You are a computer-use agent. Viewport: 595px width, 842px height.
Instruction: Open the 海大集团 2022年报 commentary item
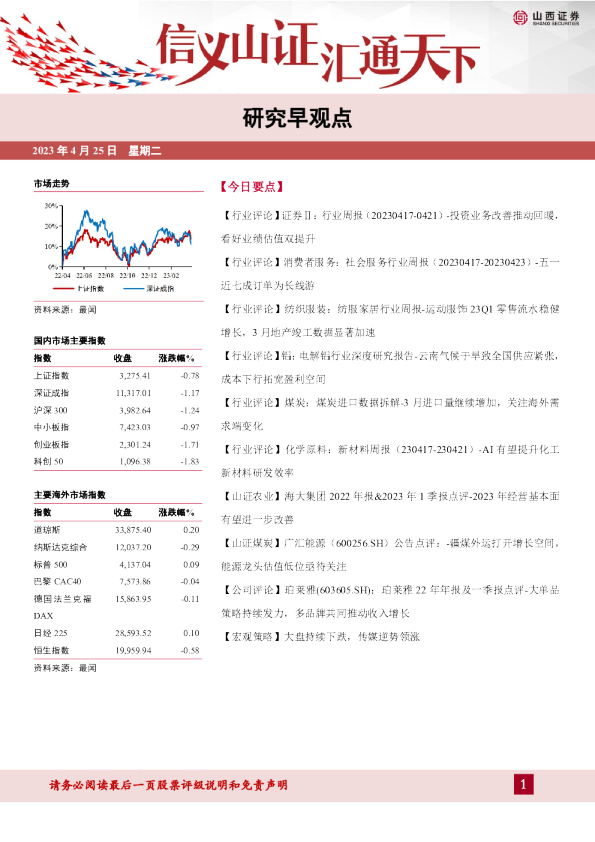pyautogui.click(x=390, y=507)
